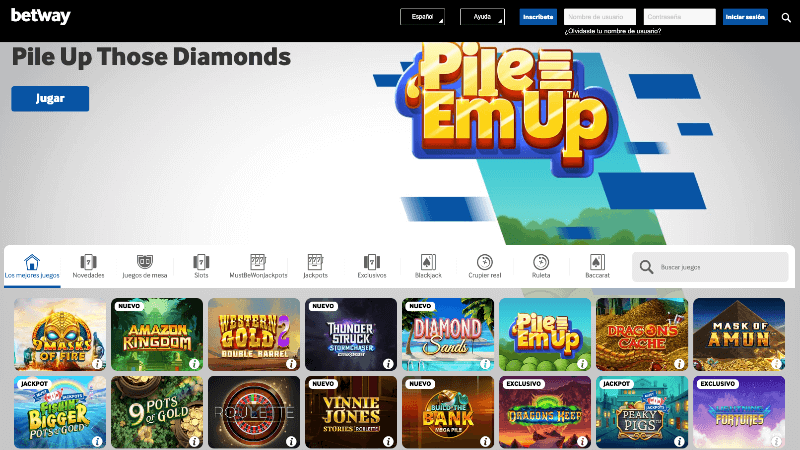Open the Western Gold 2 game thumbnail
The height and width of the screenshot is (450, 800).
coord(254,334)
